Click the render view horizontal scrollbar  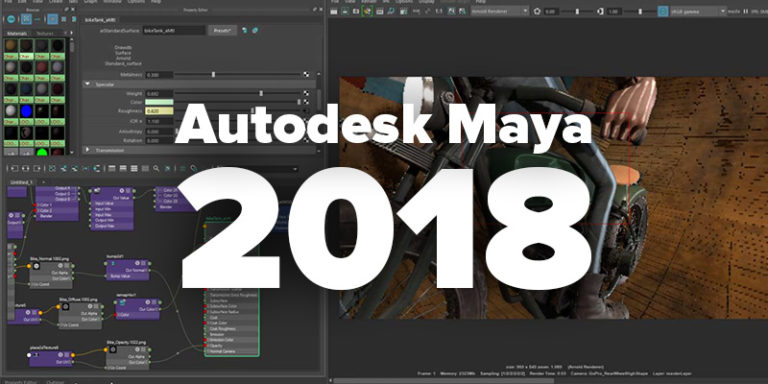[444, 381]
